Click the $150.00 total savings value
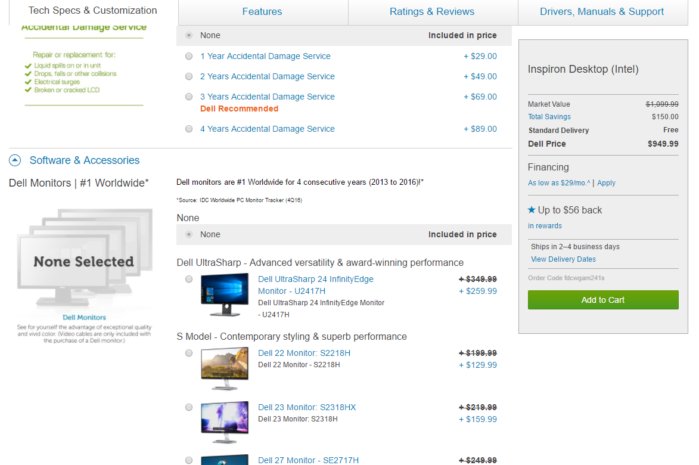 point(665,117)
